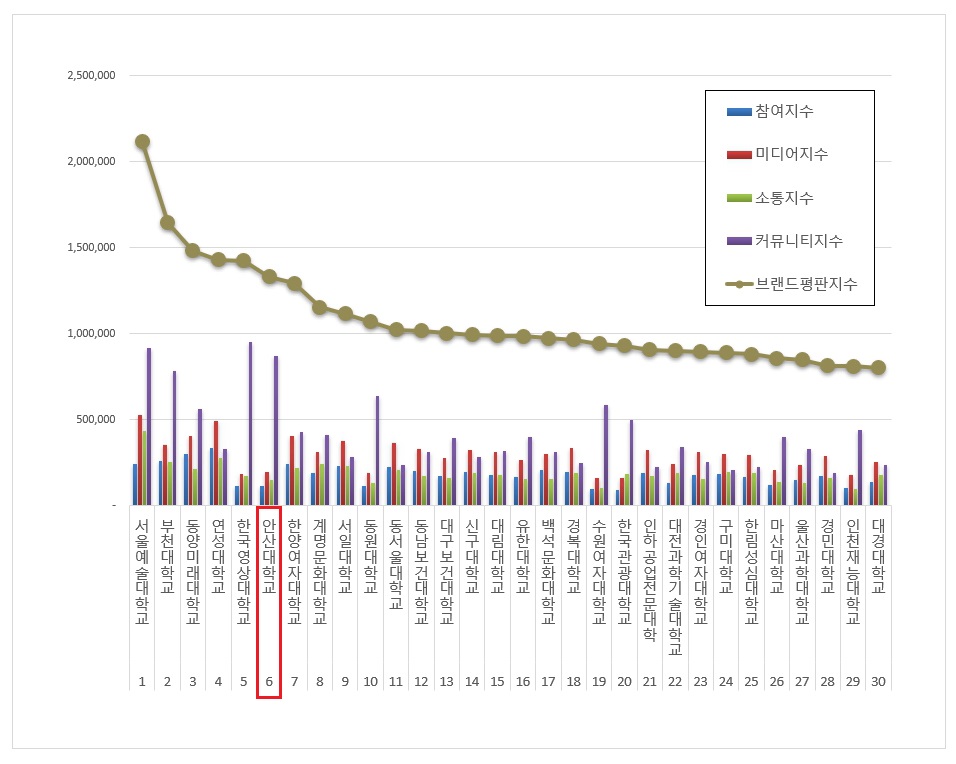The image size is (956, 764).
Task: Select the 동서울대학교 axis label
Action: click(396, 564)
